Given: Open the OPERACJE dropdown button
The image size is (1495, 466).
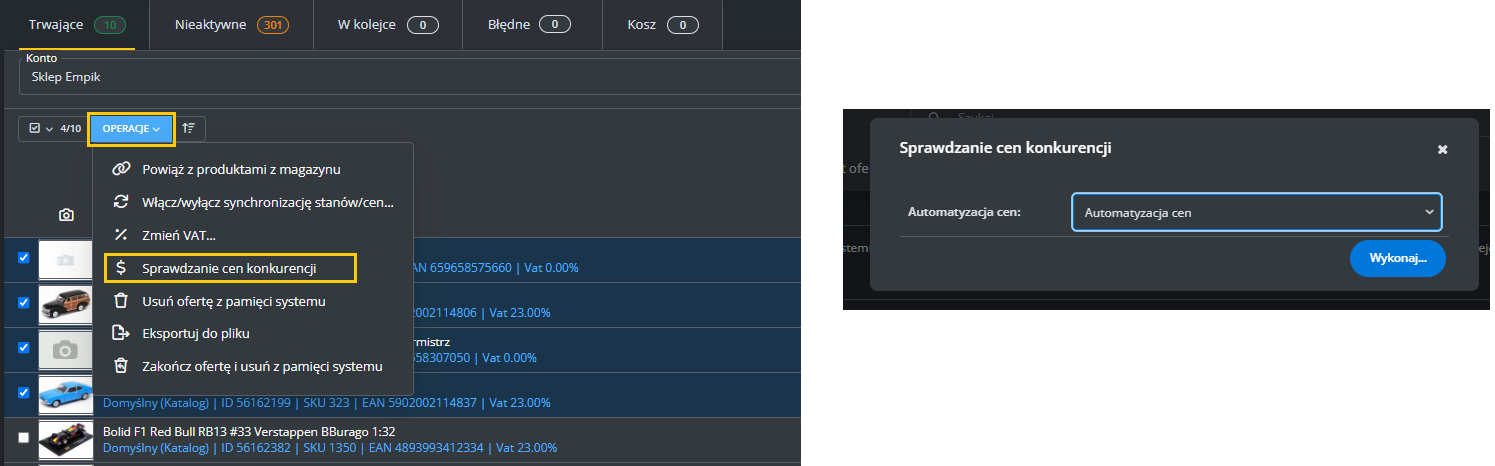Looking at the screenshot, I should click(131, 128).
